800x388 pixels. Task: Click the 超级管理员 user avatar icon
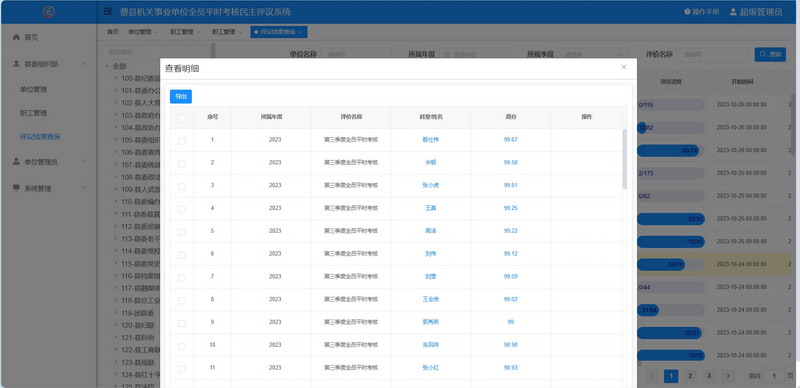[x=733, y=12]
